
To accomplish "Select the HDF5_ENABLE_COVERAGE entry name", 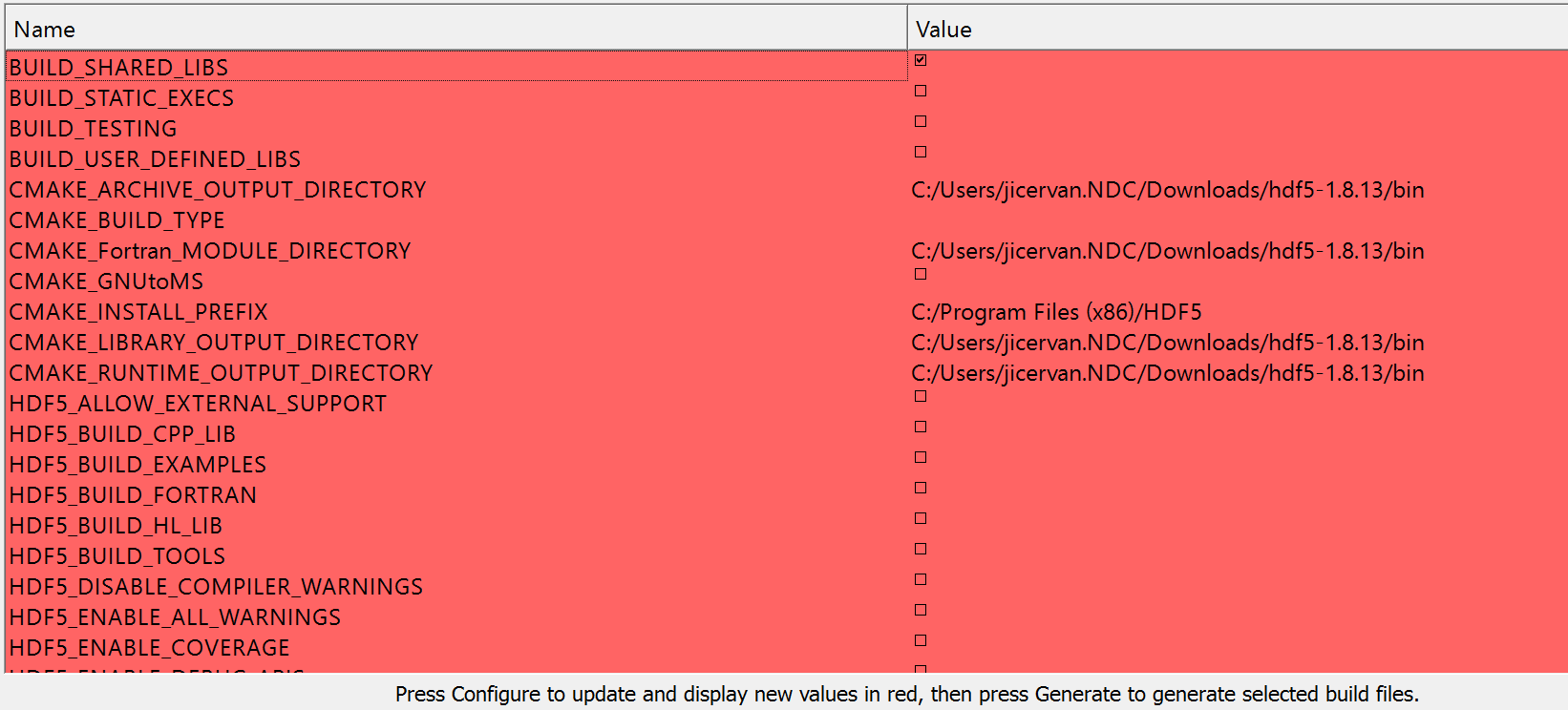I will (149, 648).
